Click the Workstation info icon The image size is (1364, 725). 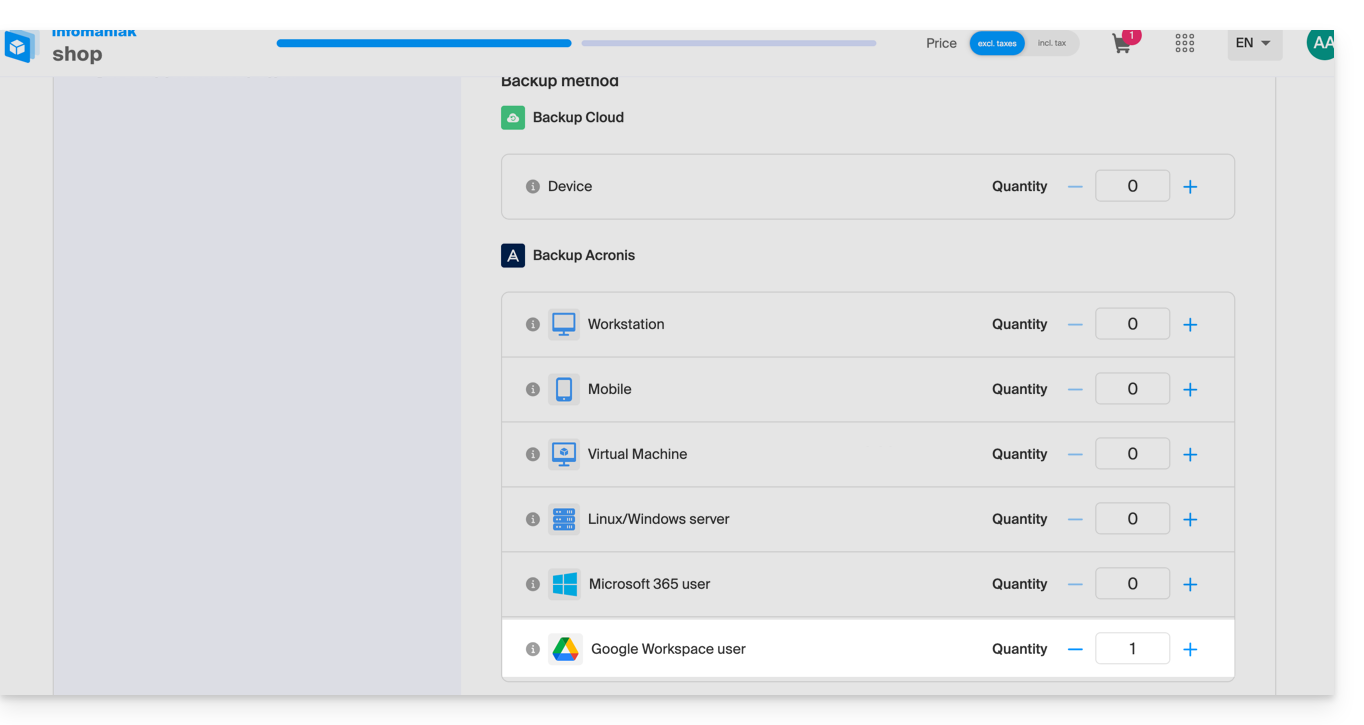click(533, 324)
